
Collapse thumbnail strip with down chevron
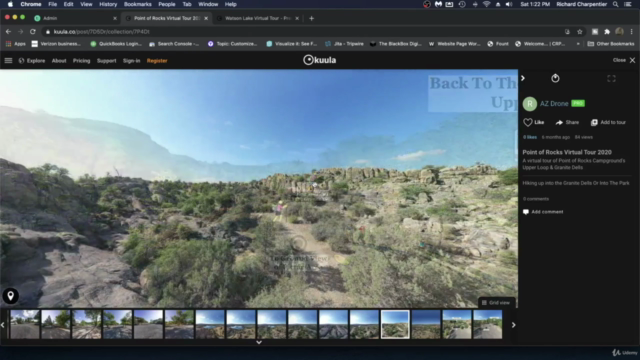tap(259, 342)
